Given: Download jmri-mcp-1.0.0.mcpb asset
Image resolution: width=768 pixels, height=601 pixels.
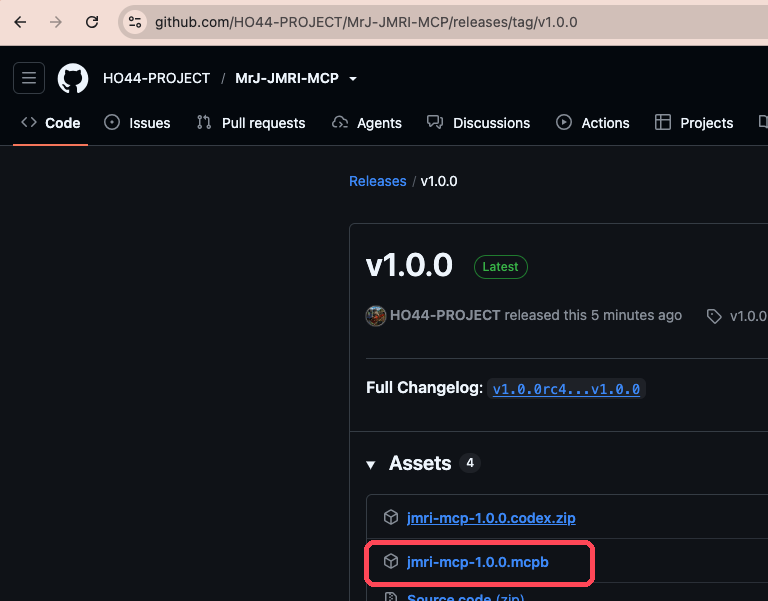Looking at the screenshot, I should (478, 562).
